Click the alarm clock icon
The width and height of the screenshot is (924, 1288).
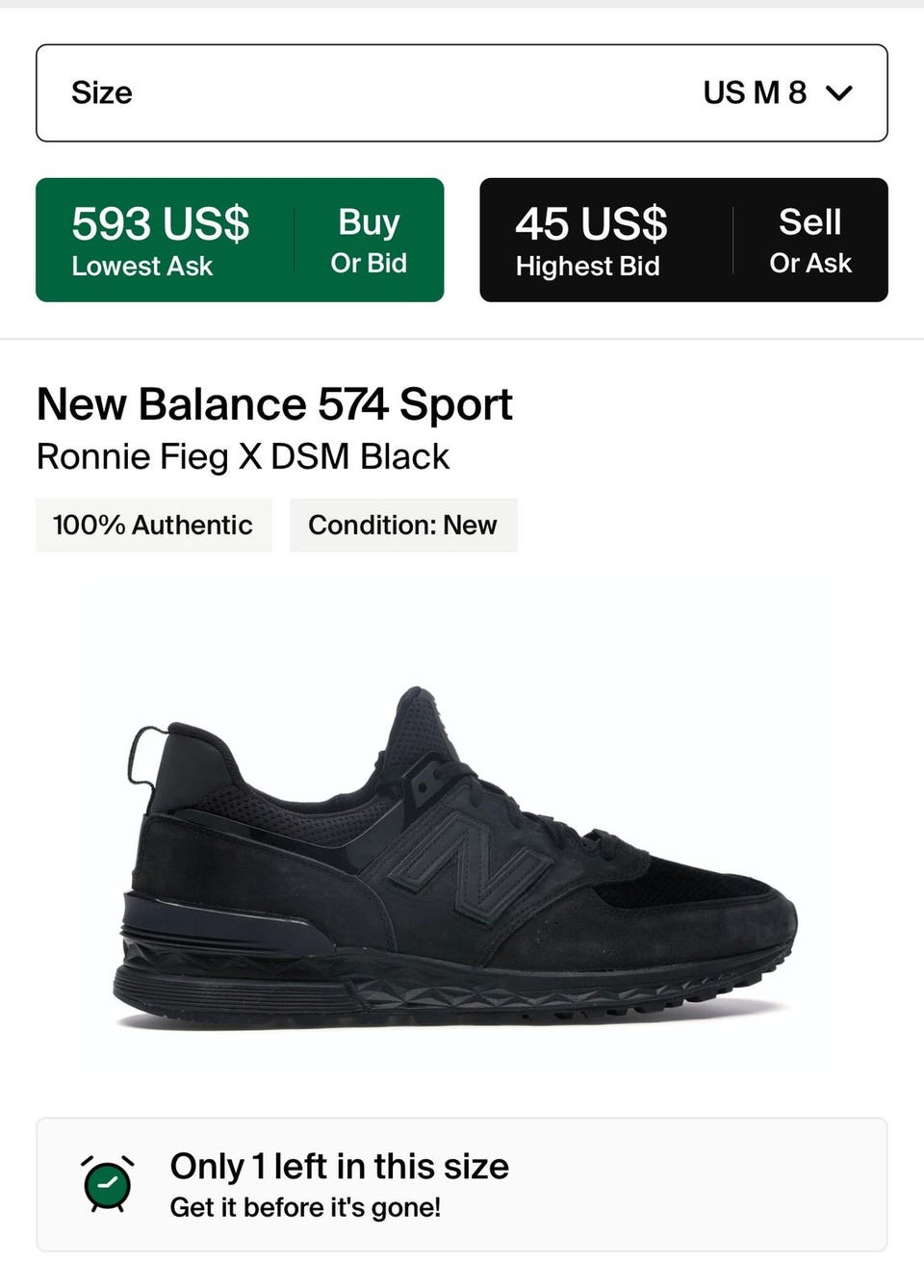107,1184
